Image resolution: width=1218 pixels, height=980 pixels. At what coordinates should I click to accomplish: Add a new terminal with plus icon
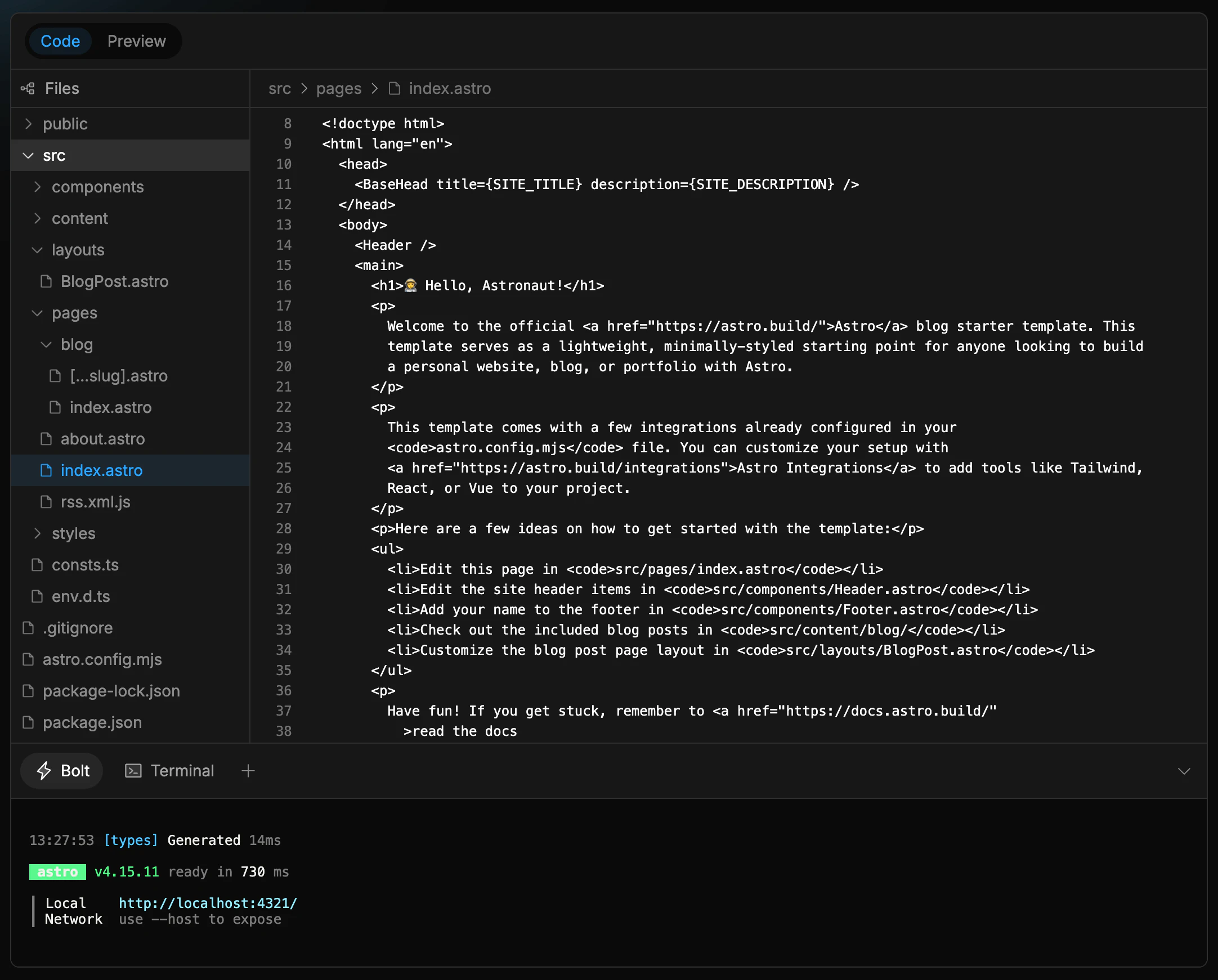click(x=248, y=771)
